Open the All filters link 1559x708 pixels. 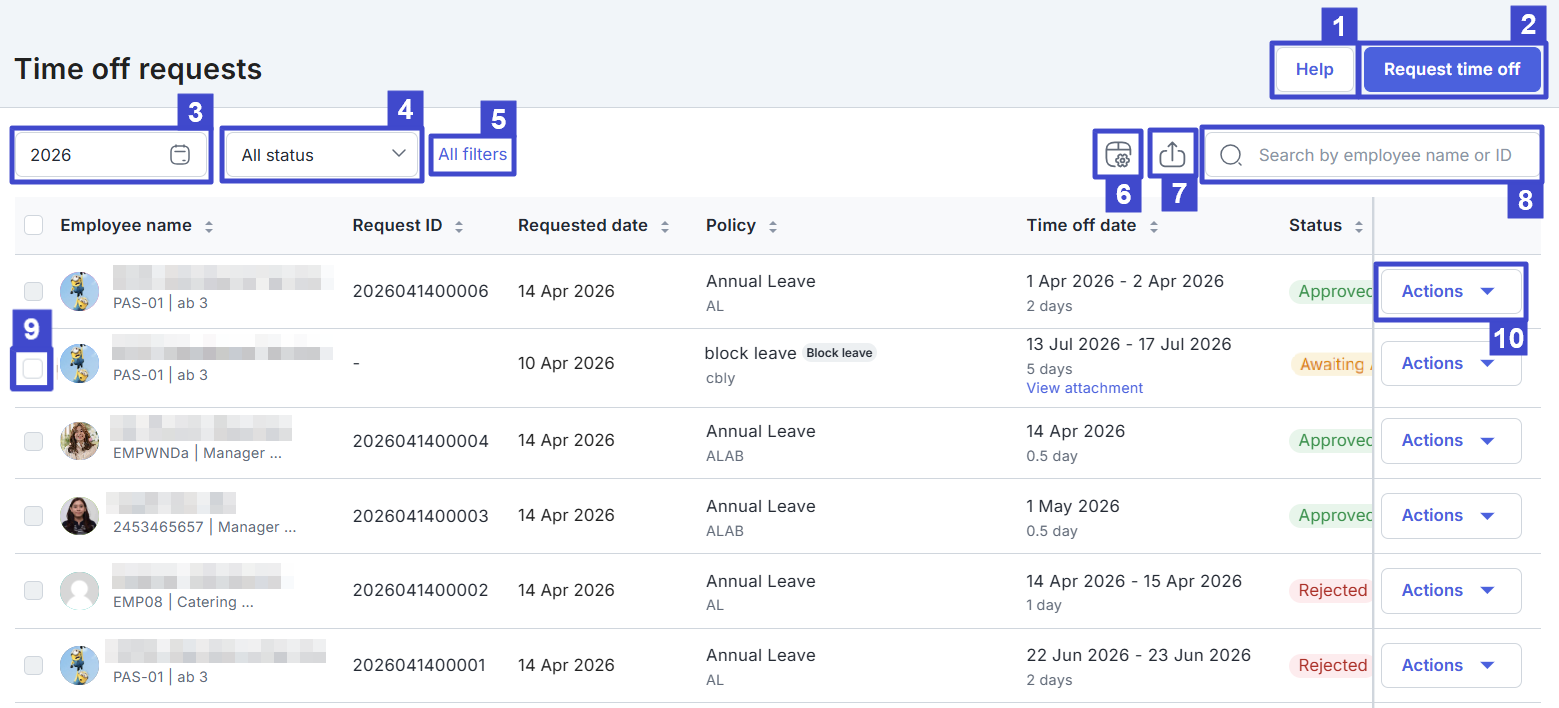[x=472, y=154]
